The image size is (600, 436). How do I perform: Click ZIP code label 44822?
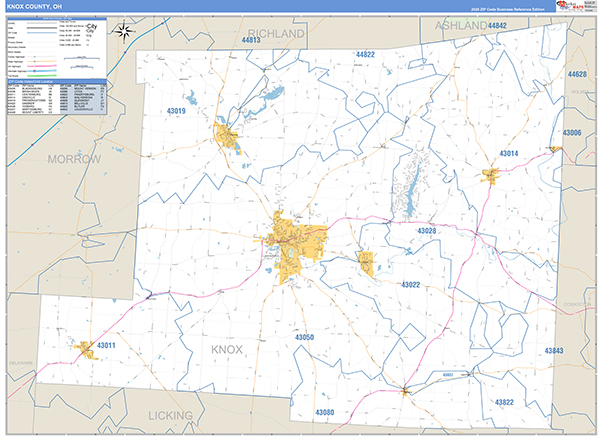[365, 54]
